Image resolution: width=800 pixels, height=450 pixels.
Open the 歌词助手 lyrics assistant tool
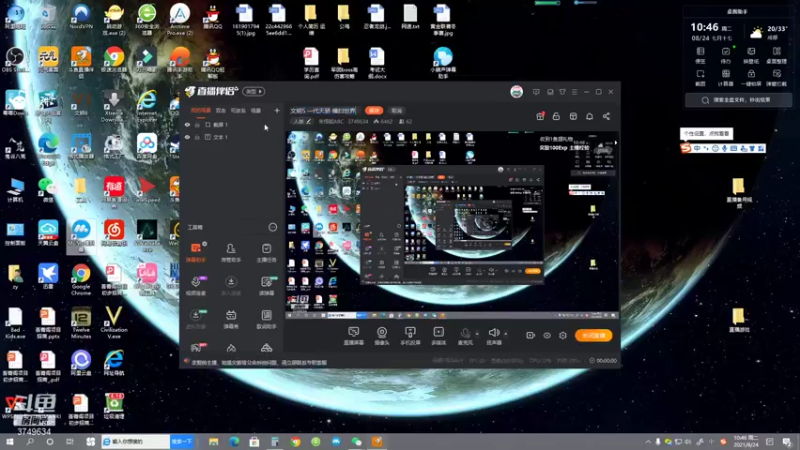click(266, 319)
